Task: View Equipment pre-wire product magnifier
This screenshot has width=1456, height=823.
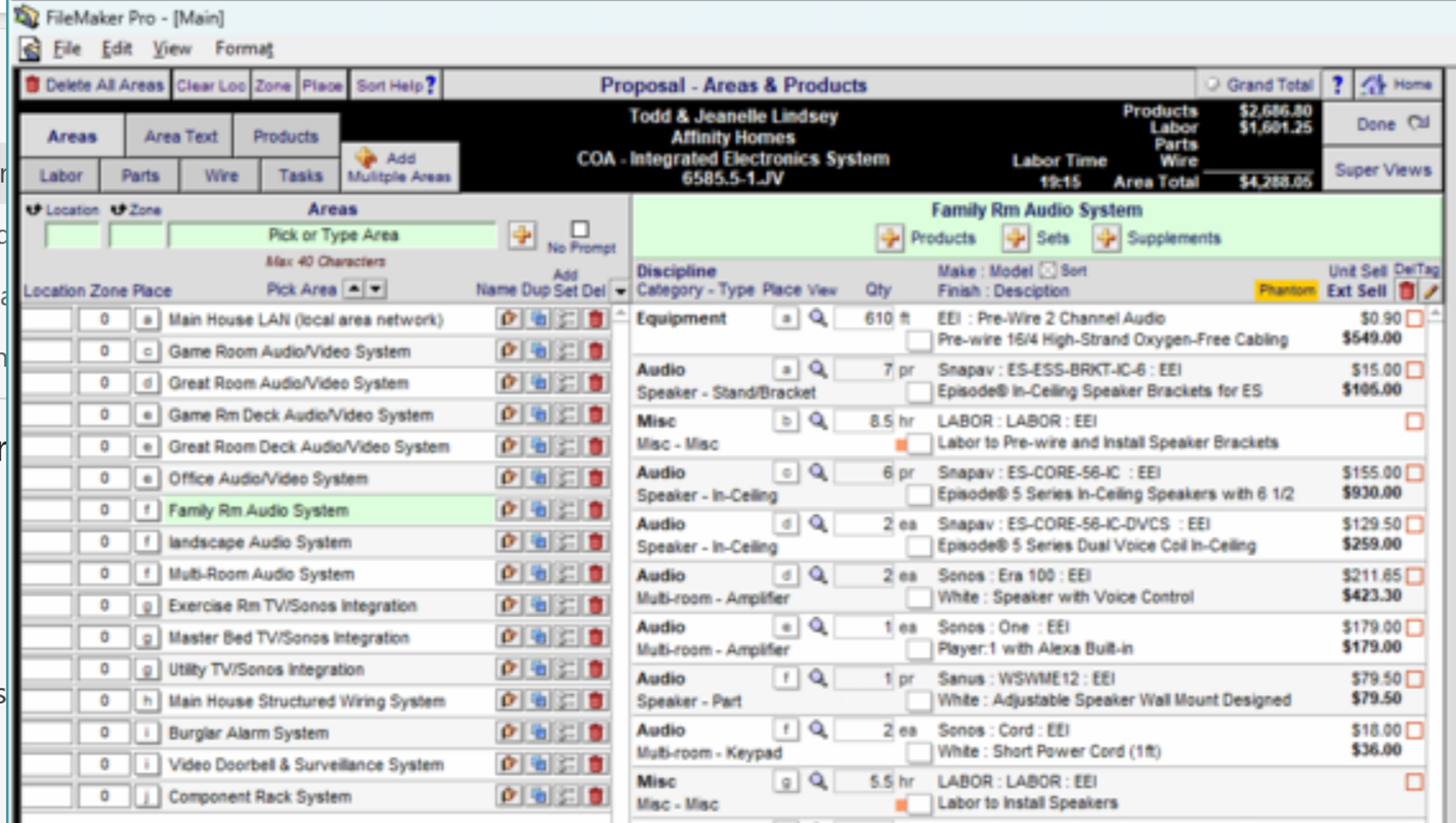Action: (x=818, y=318)
